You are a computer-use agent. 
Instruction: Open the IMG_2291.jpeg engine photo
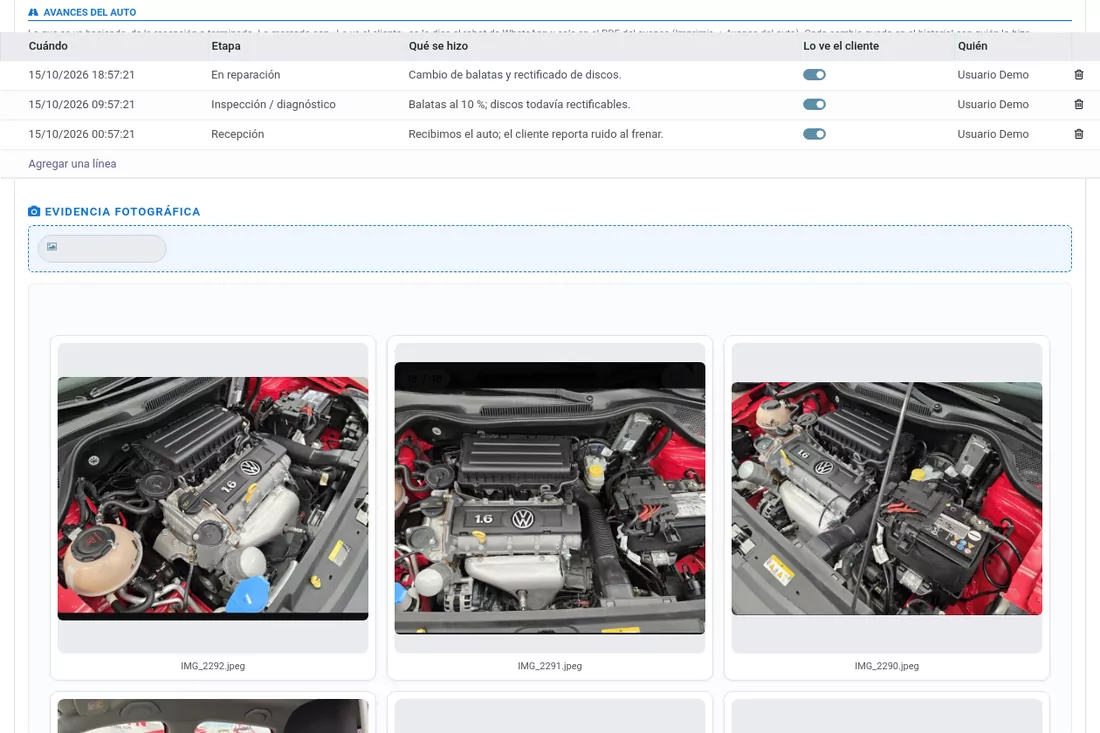click(550, 498)
